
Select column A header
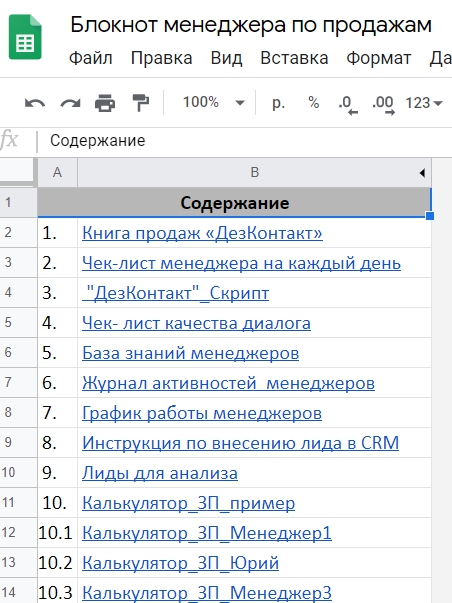(57, 172)
